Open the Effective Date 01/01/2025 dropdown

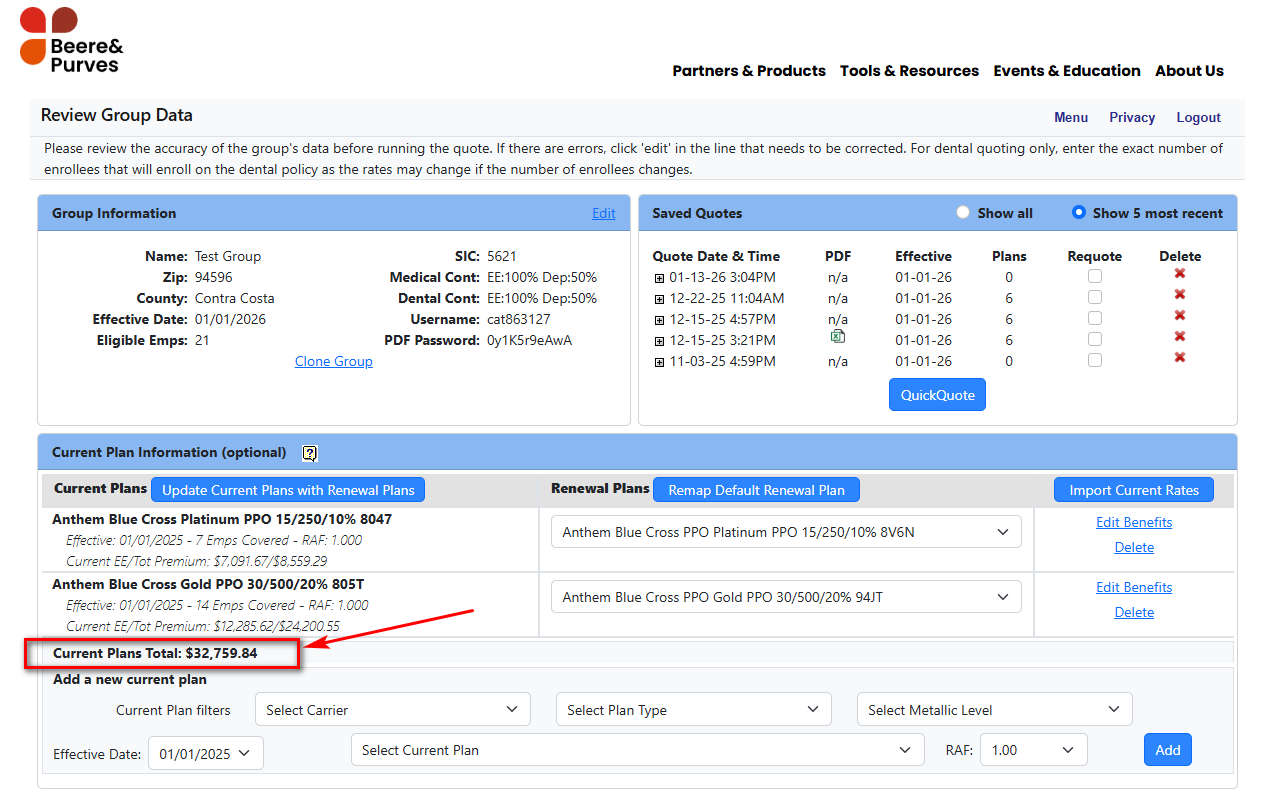pos(206,753)
